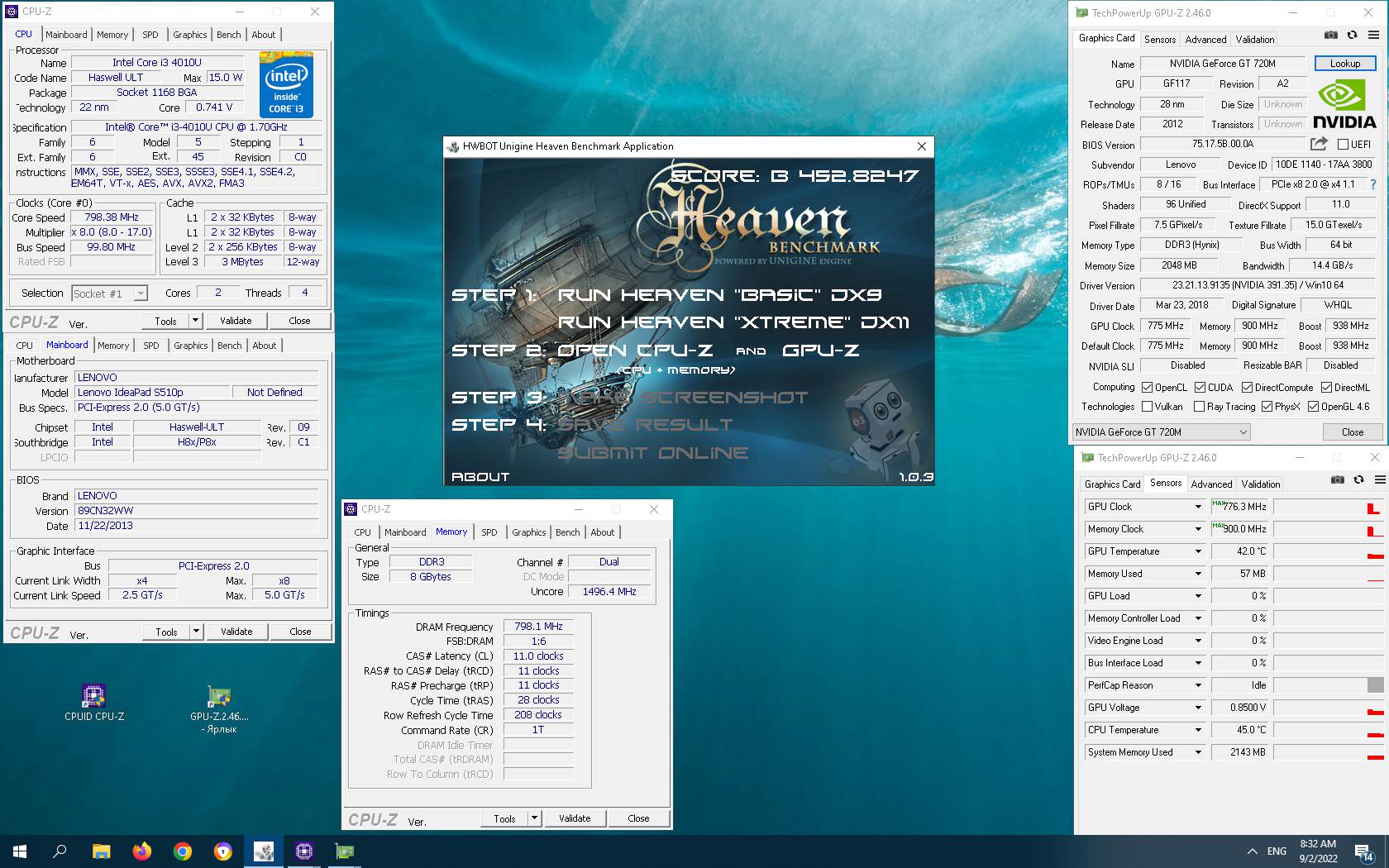Image resolution: width=1389 pixels, height=868 pixels.
Task: Click 'RUN HEAVEN "XTREME" DX11' in Heaven window
Action: point(733,322)
